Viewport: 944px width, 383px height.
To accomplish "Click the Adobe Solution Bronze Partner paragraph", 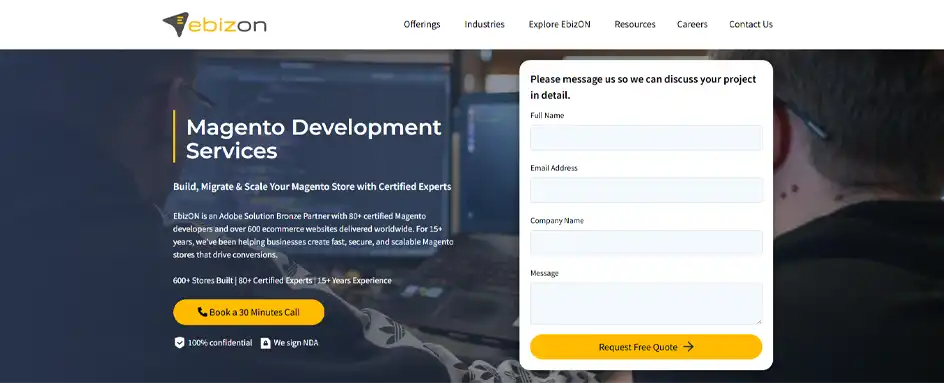I will (313, 235).
